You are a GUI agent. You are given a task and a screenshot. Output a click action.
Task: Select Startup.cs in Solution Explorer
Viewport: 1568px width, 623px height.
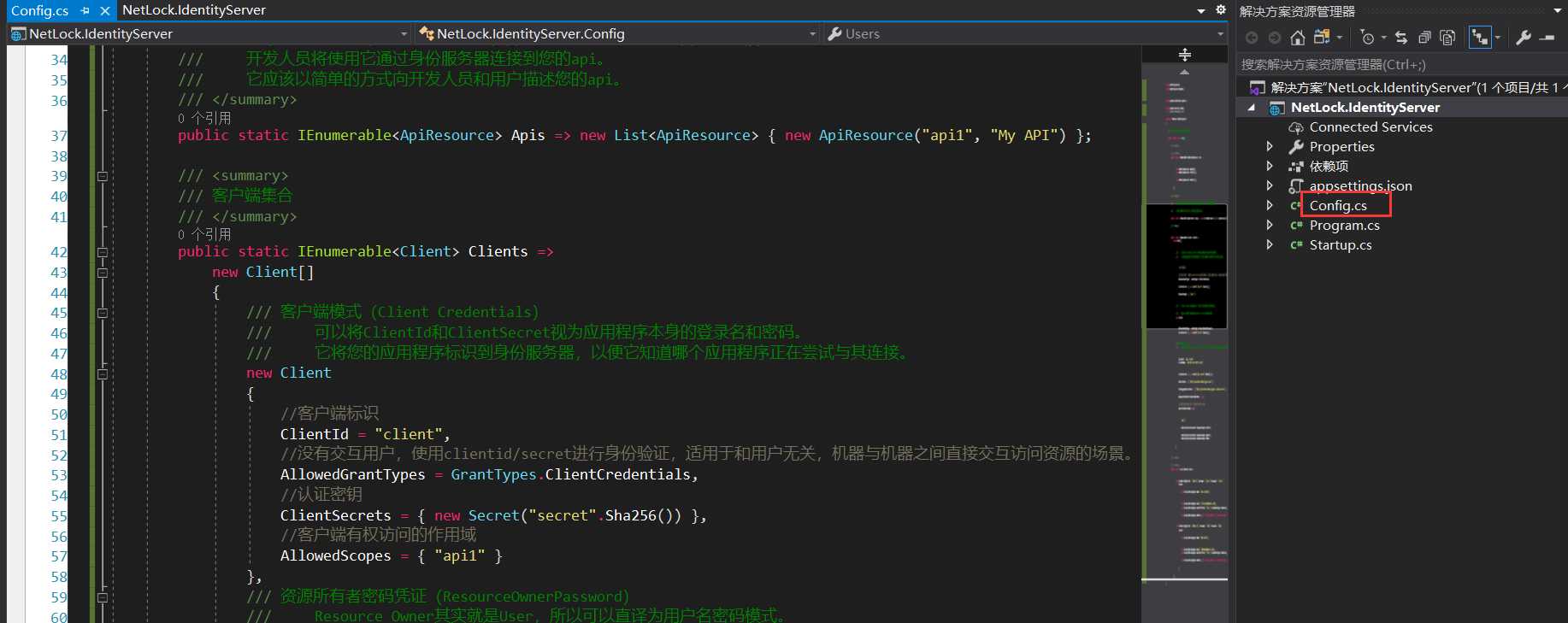point(1341,245)
